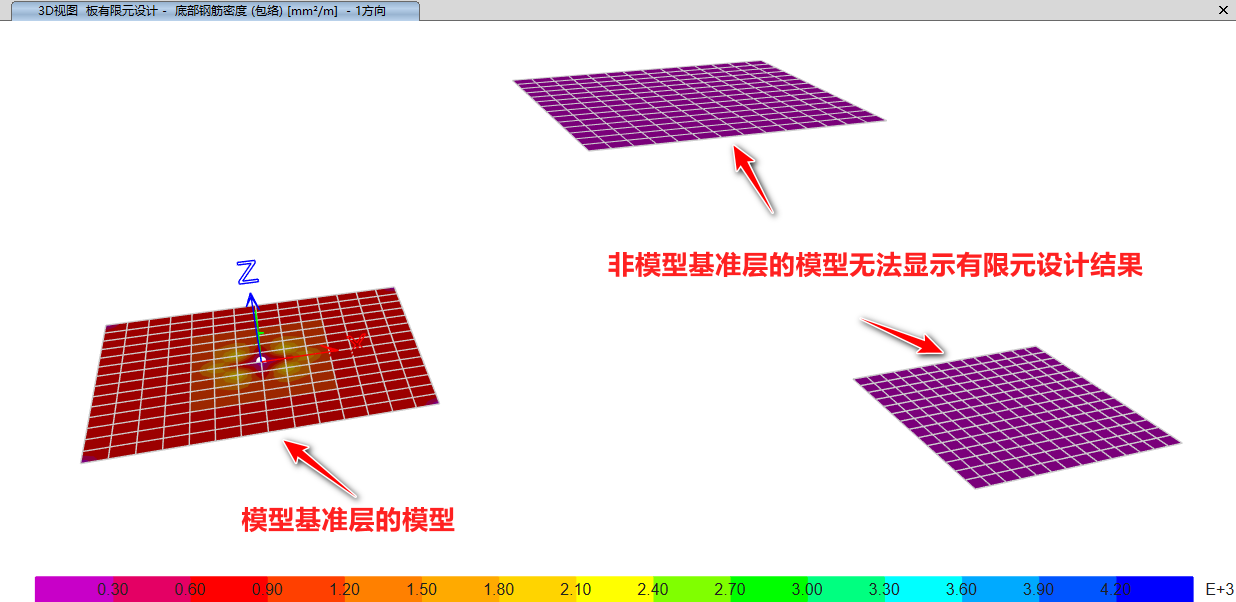This screenshot has width=1236, height=602.
Task: Pick the 0.90 red legend color
Action: (267, 589)
